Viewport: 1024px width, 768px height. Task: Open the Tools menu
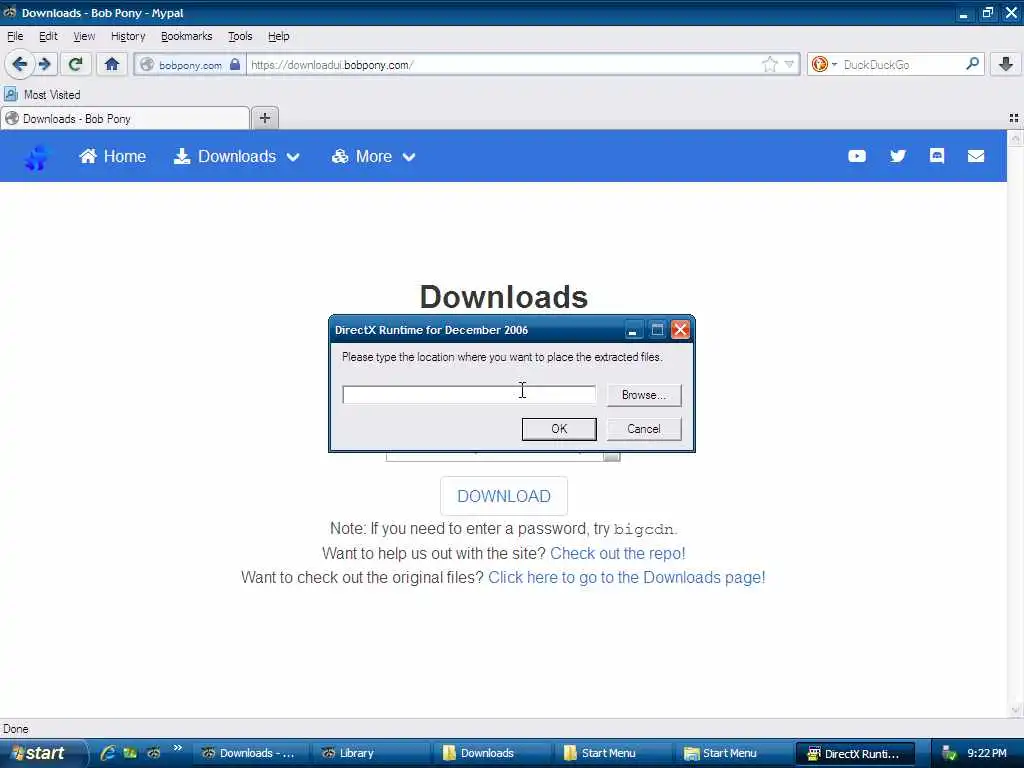coord(240,37)
